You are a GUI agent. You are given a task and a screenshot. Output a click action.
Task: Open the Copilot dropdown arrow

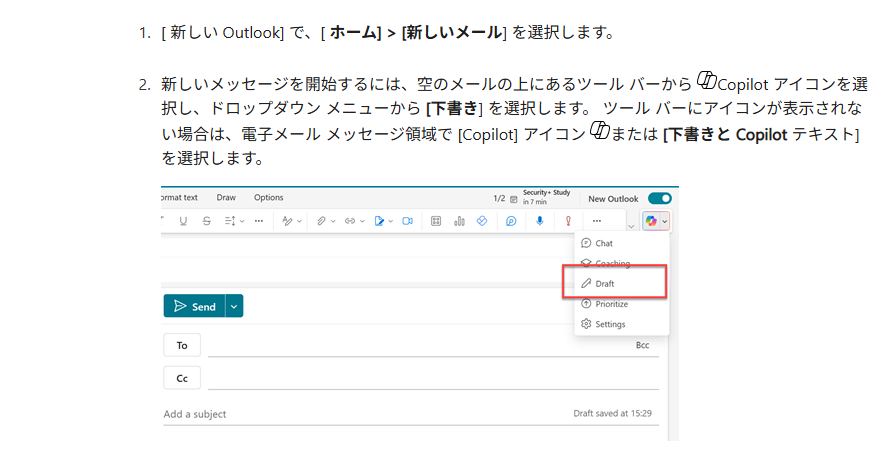[x=665, y=222]
